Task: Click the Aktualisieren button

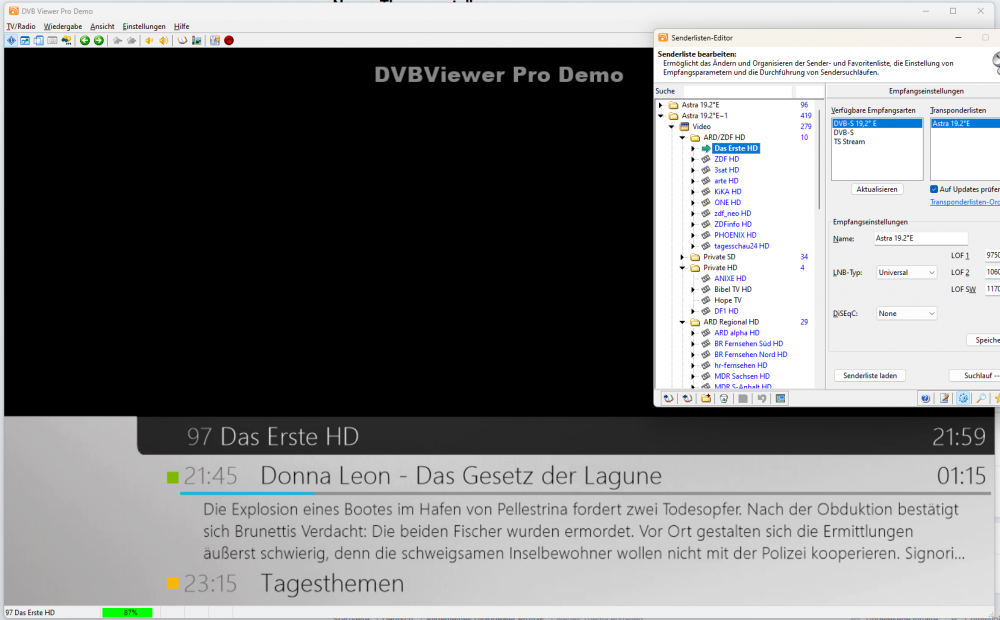Action: tap(878, 189)
